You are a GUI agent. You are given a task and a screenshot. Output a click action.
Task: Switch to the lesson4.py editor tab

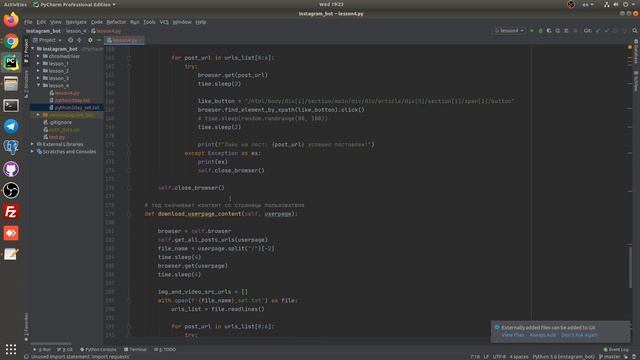coord(124,40)
